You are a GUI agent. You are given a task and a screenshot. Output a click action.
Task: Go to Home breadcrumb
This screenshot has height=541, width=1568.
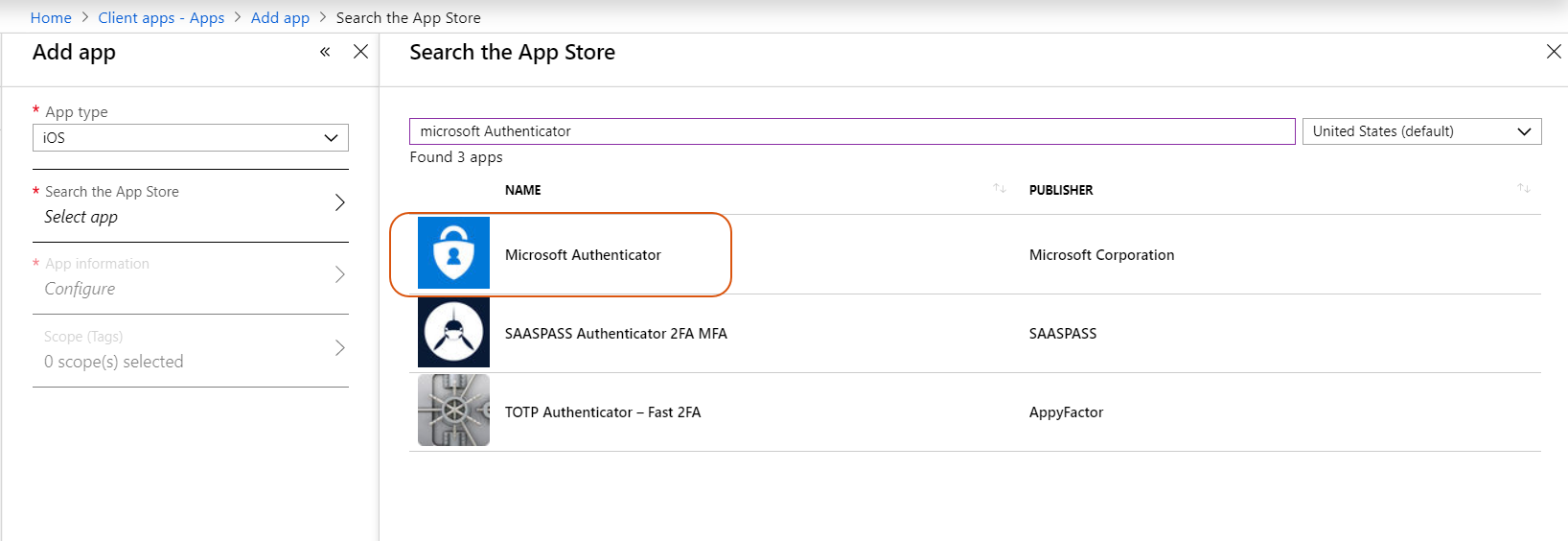51,17
